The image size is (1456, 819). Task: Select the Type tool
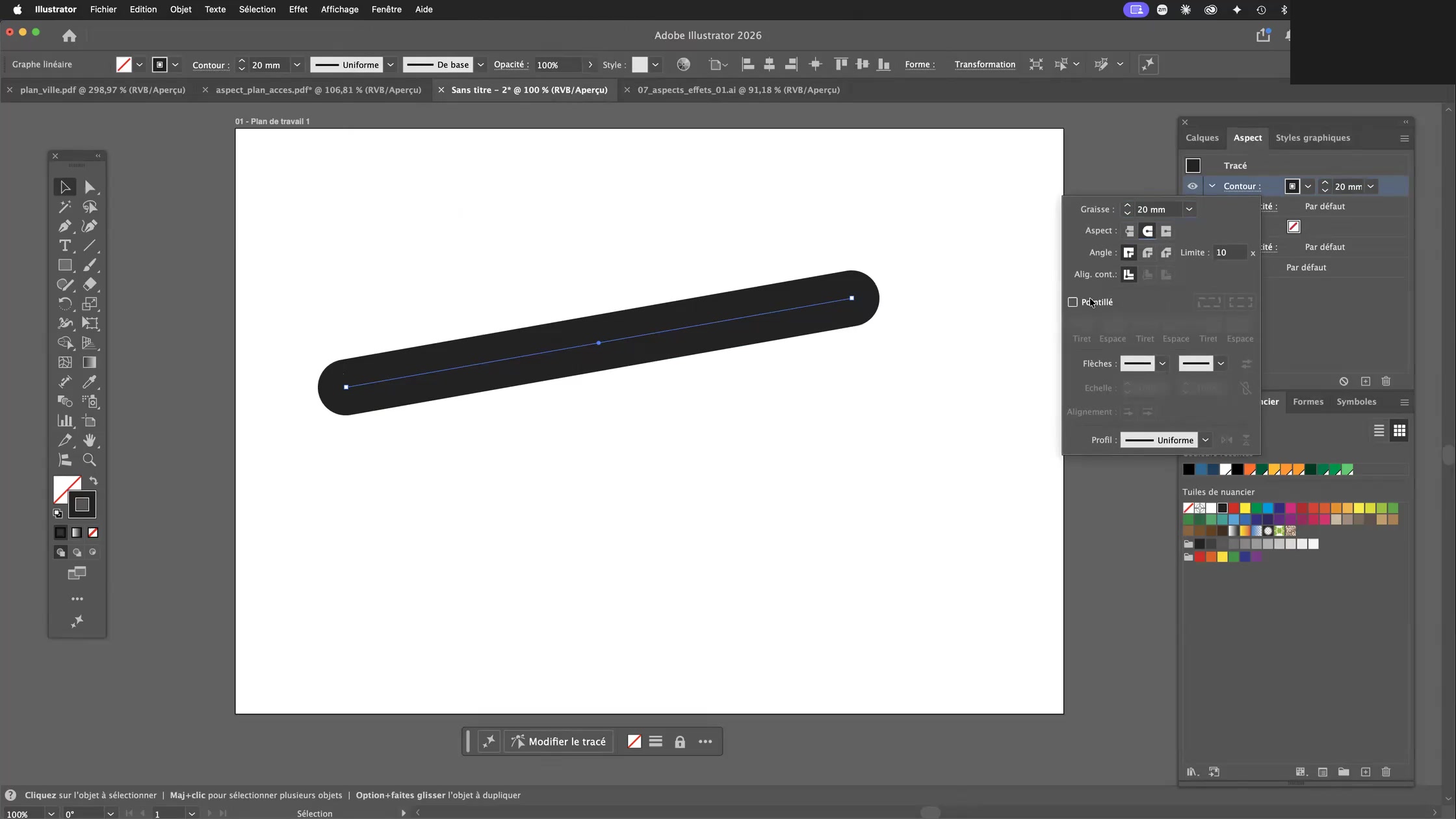click(x=65, y=246)
